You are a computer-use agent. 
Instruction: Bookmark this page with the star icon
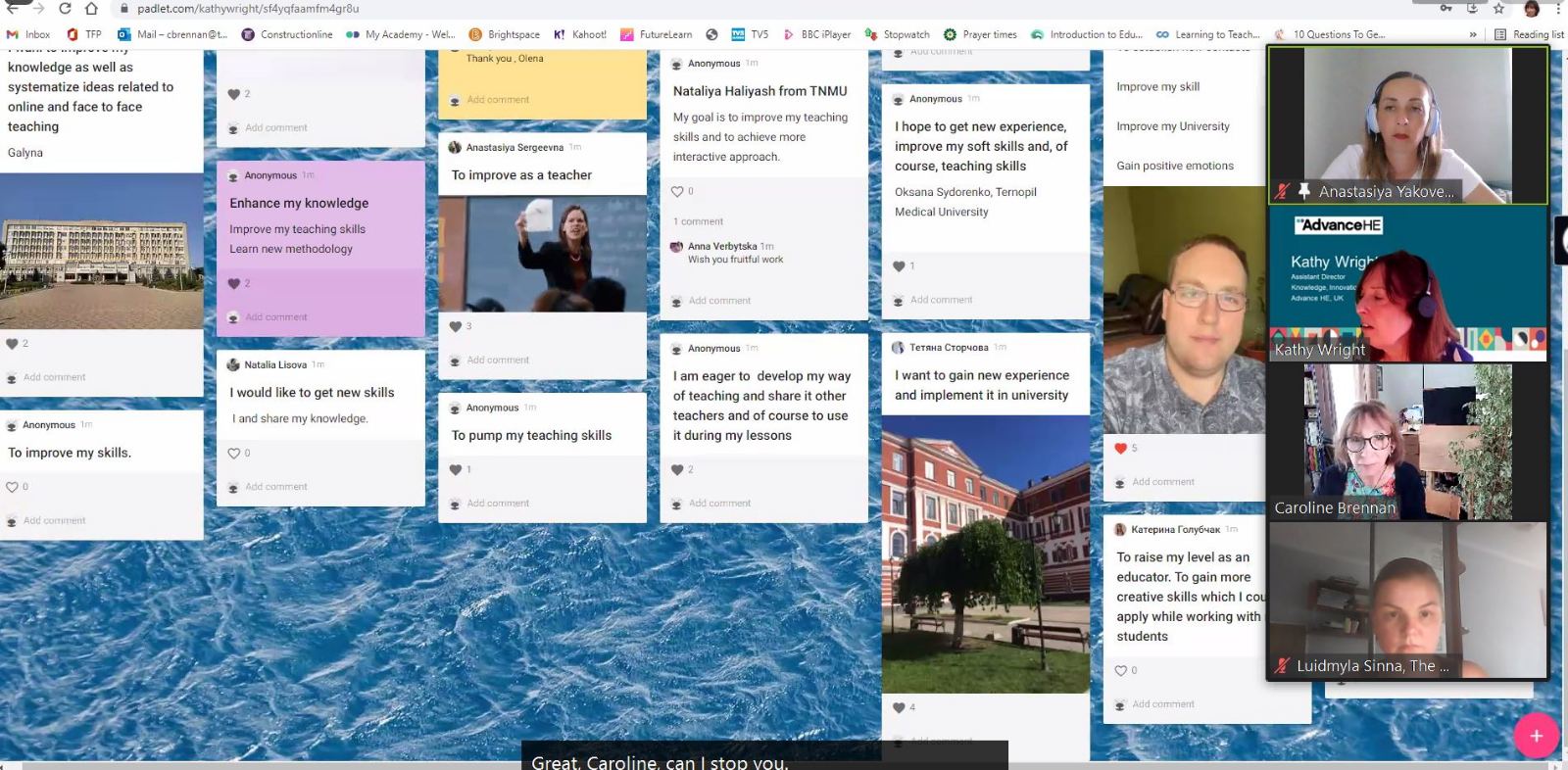1498,9
